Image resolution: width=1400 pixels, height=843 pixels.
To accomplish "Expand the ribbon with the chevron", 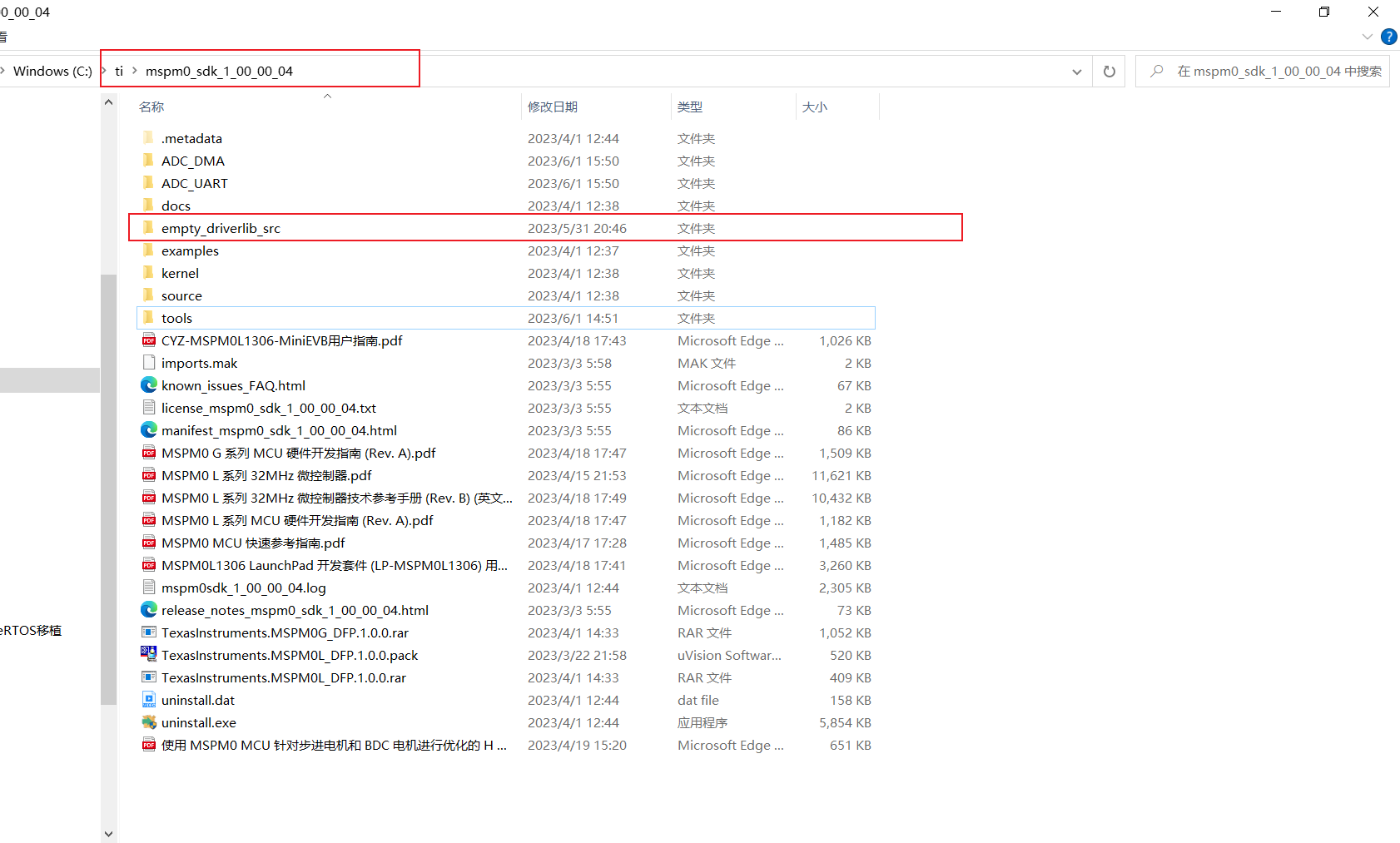I will pyautogui.click(x=1367, y=37).
